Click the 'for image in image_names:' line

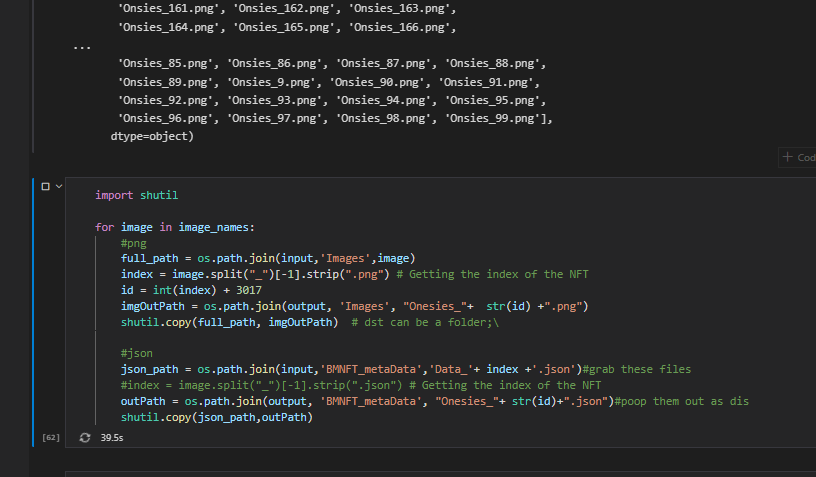(175, 227)
